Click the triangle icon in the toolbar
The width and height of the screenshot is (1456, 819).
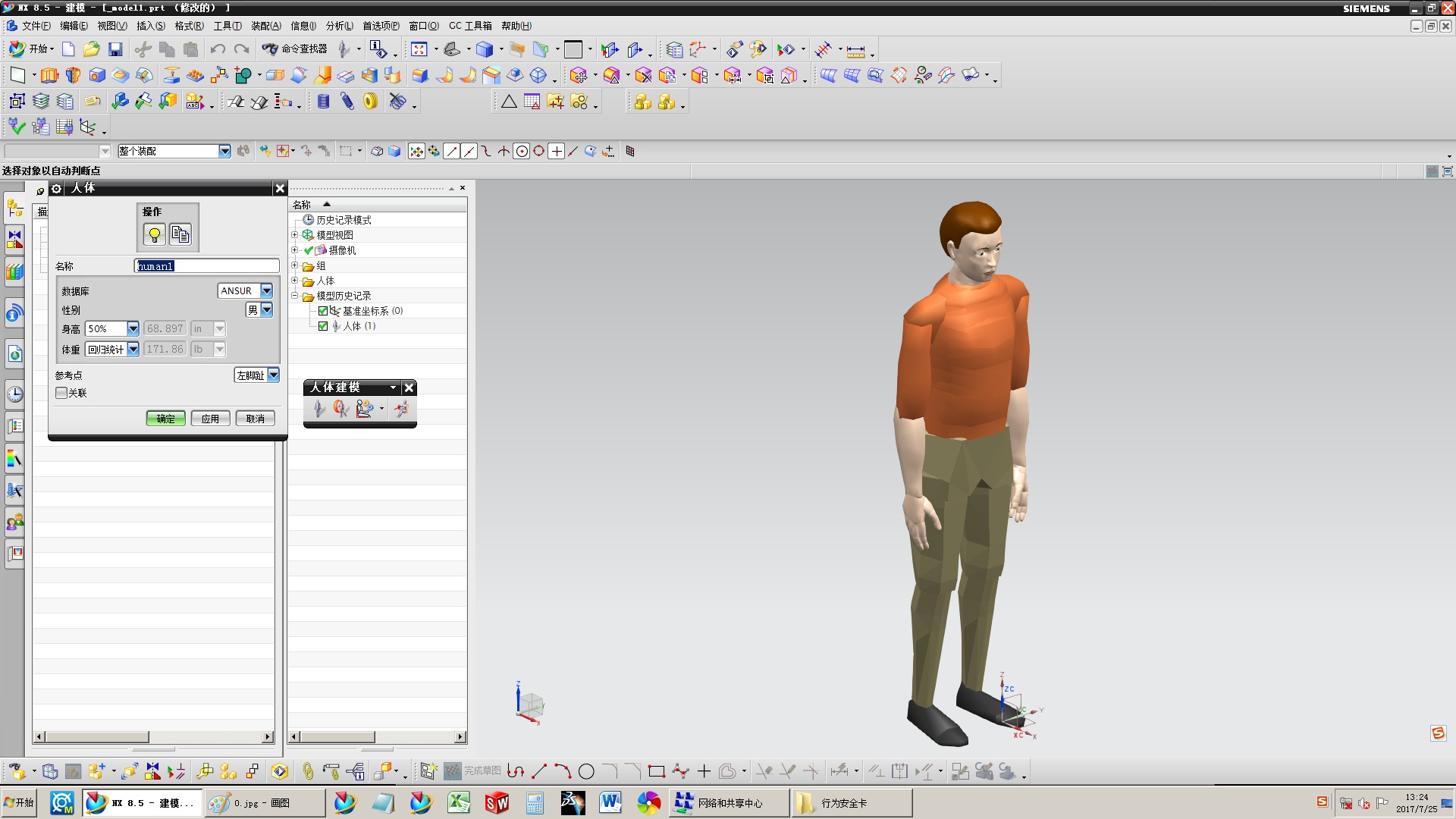(x=509, y=102)
